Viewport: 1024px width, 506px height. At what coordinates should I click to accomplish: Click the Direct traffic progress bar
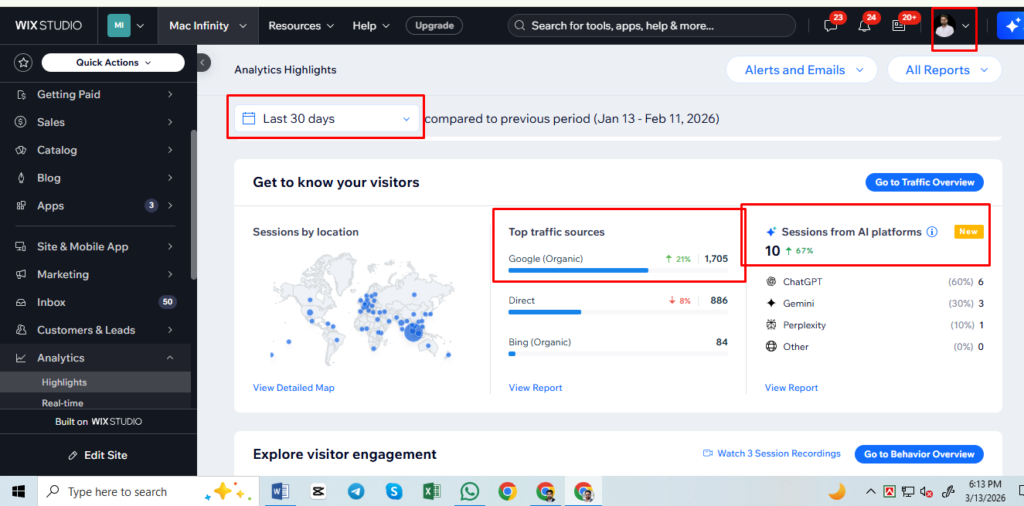pos(618,312)
